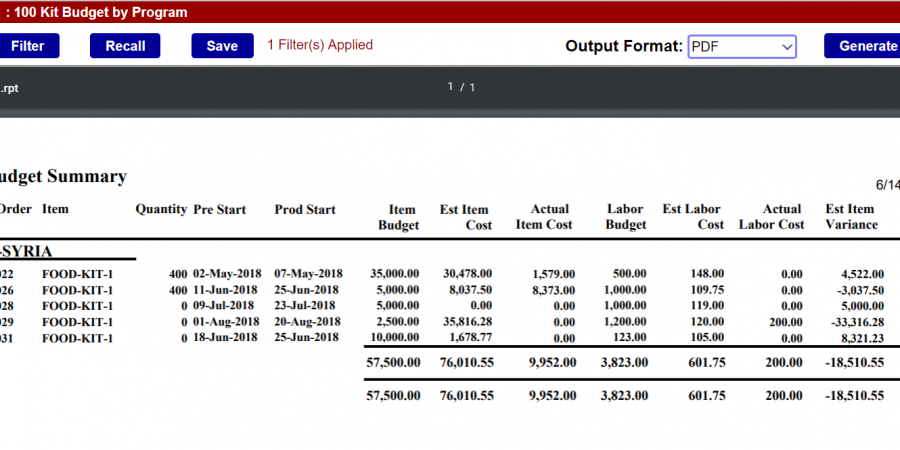The width and height of the screenshot is (900, 450).
Task: Click actual item cost 1,579.00
Action: 554,274
